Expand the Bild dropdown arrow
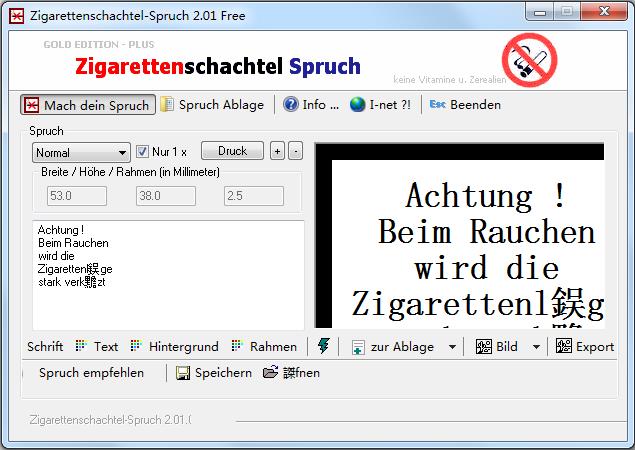The width and height of the screenshot is (635, 450). (x=536, y=347)
